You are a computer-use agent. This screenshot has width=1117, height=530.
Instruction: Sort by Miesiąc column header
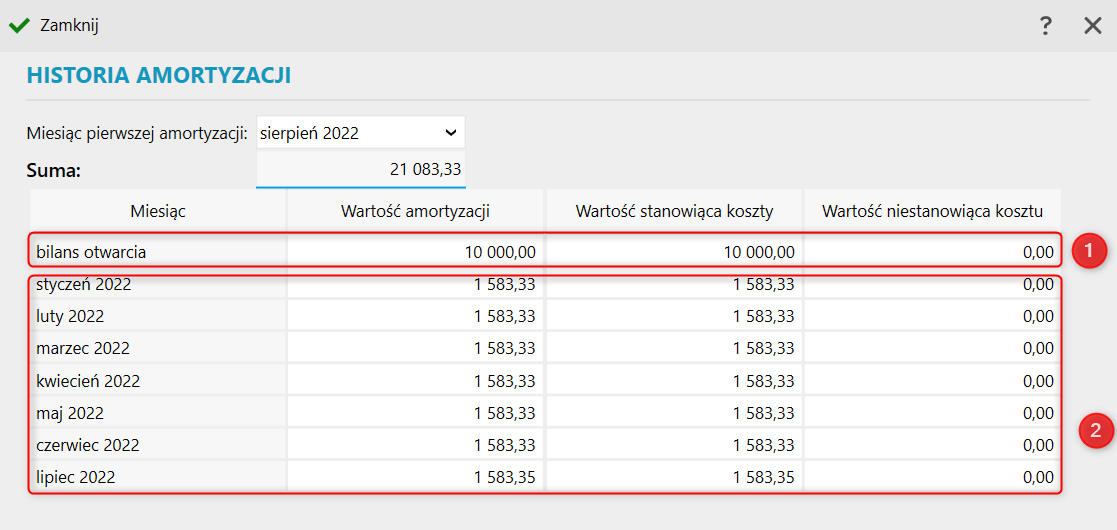tap(158, 210)
